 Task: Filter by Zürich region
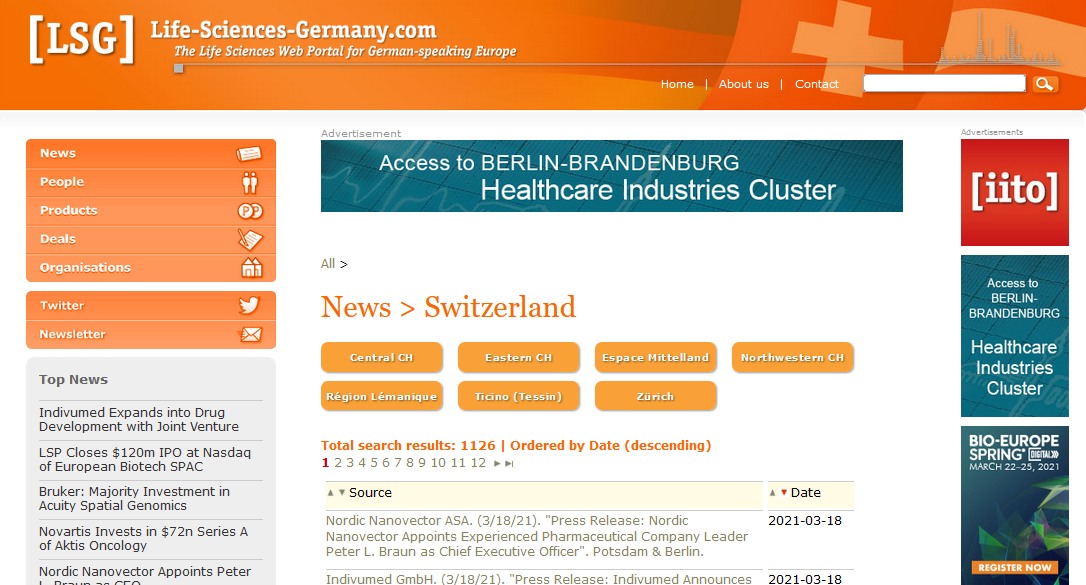click(655, 396)
